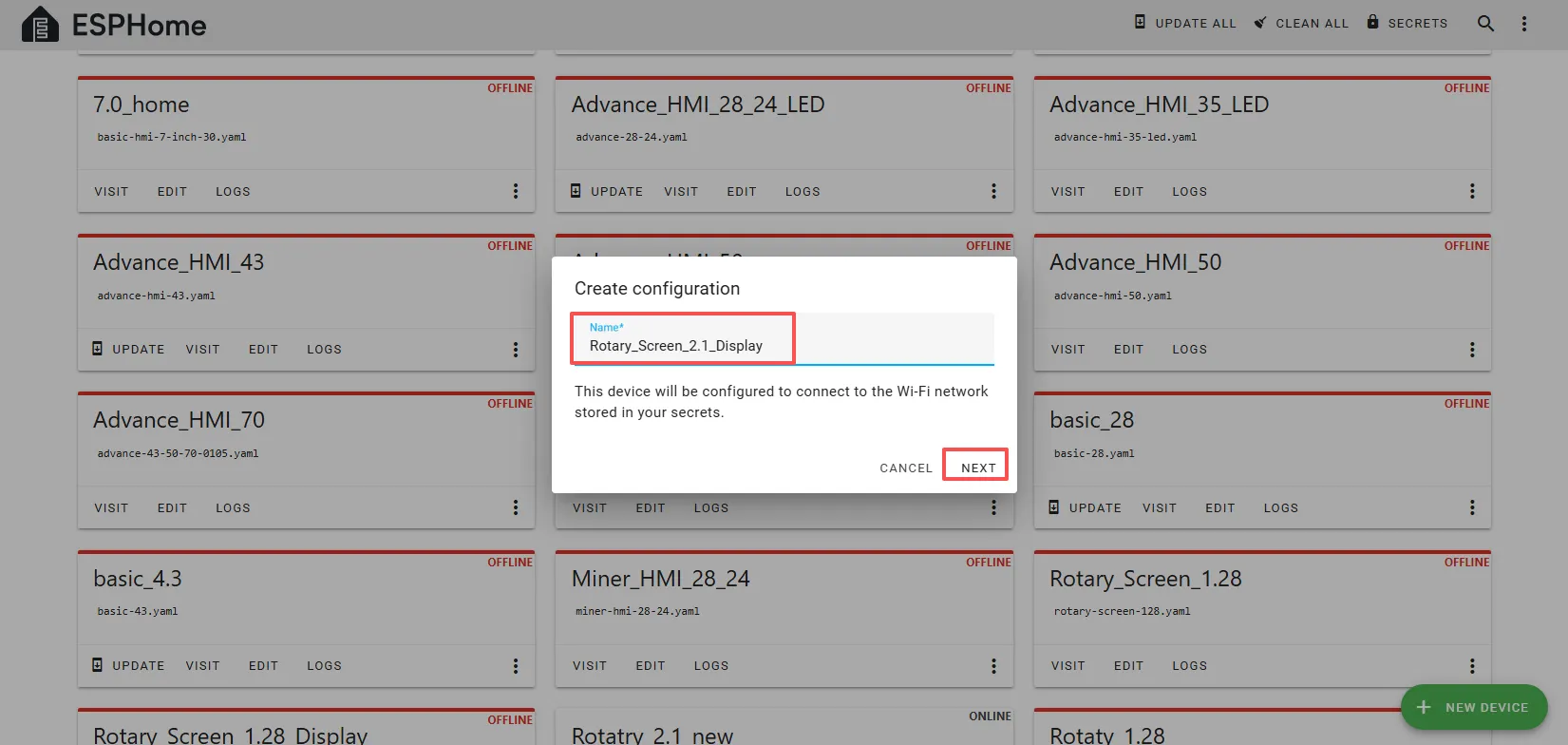Viewport: 1568px width, 745px height.
Task: Click the Update All header button
Action: point(1185,23)
